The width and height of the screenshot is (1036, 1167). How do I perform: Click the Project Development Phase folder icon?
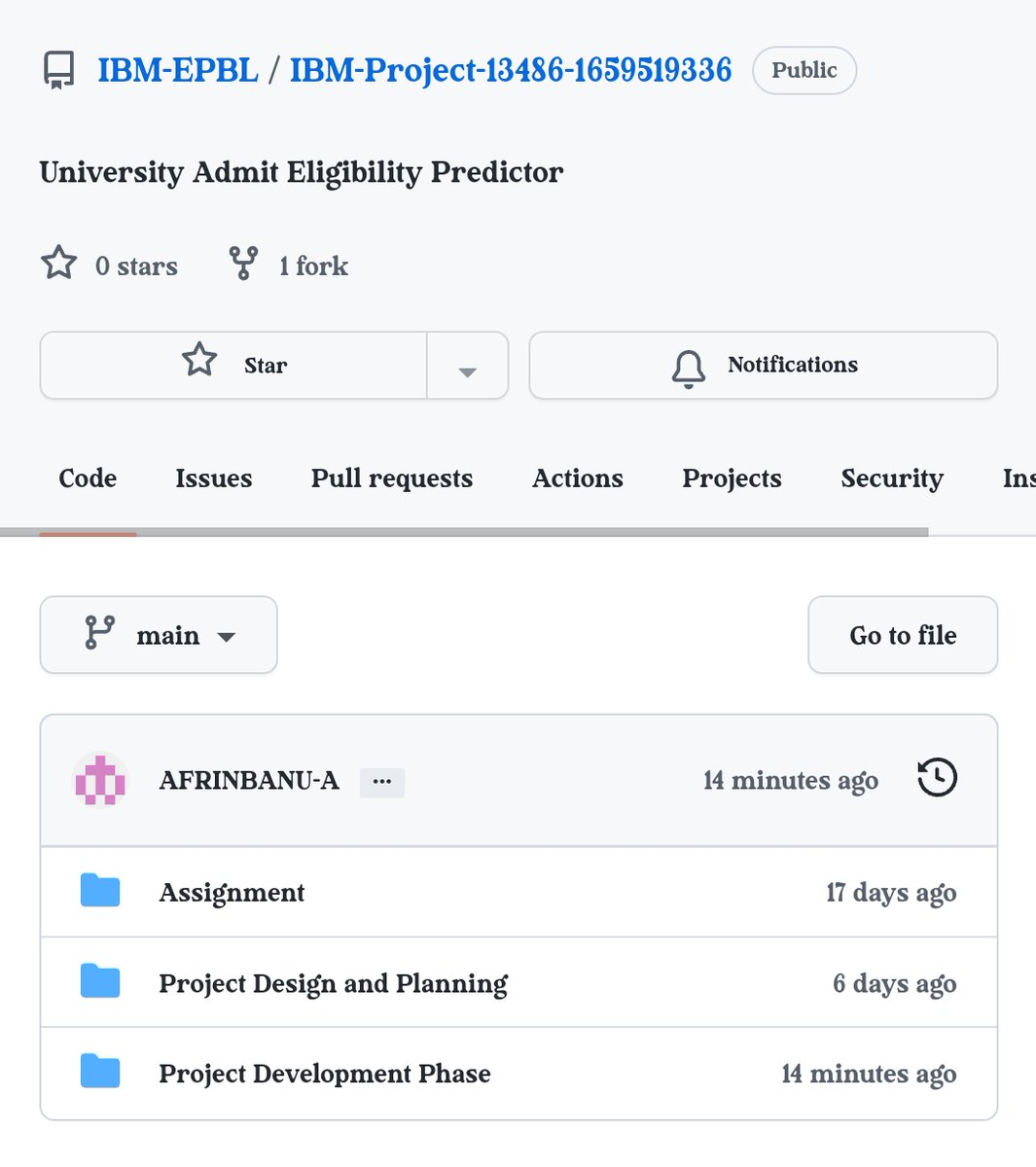pyautogui.click(x=100, y=1072)
